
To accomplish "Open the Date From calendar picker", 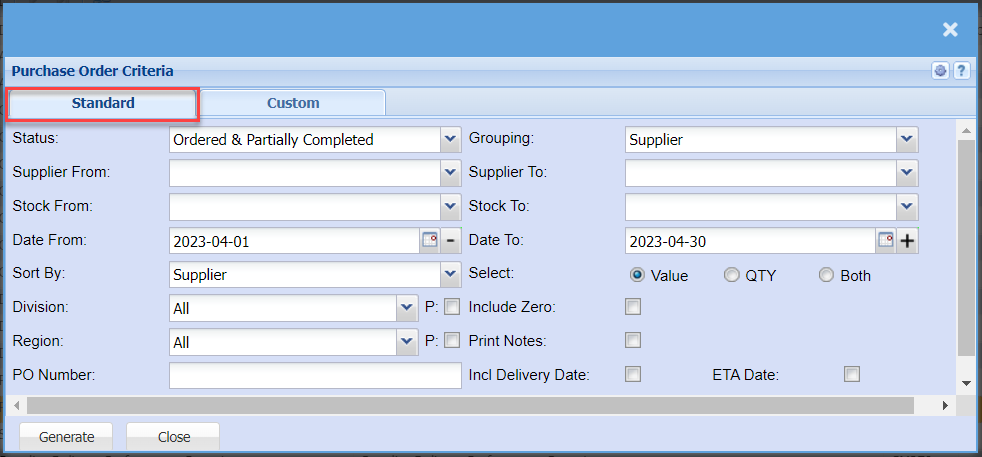I will point(430,240).
